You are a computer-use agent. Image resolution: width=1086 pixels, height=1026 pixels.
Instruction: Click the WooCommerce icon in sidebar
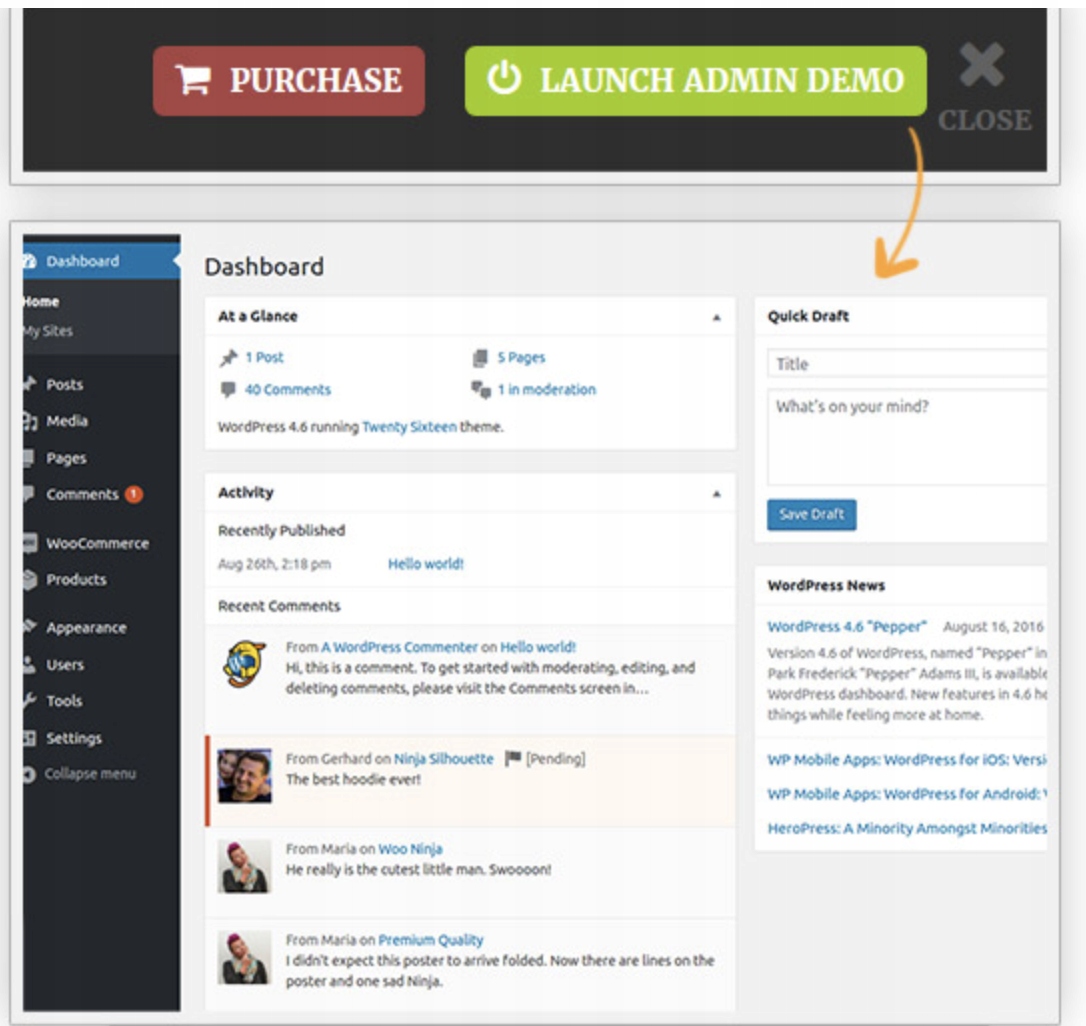[29, 543]
